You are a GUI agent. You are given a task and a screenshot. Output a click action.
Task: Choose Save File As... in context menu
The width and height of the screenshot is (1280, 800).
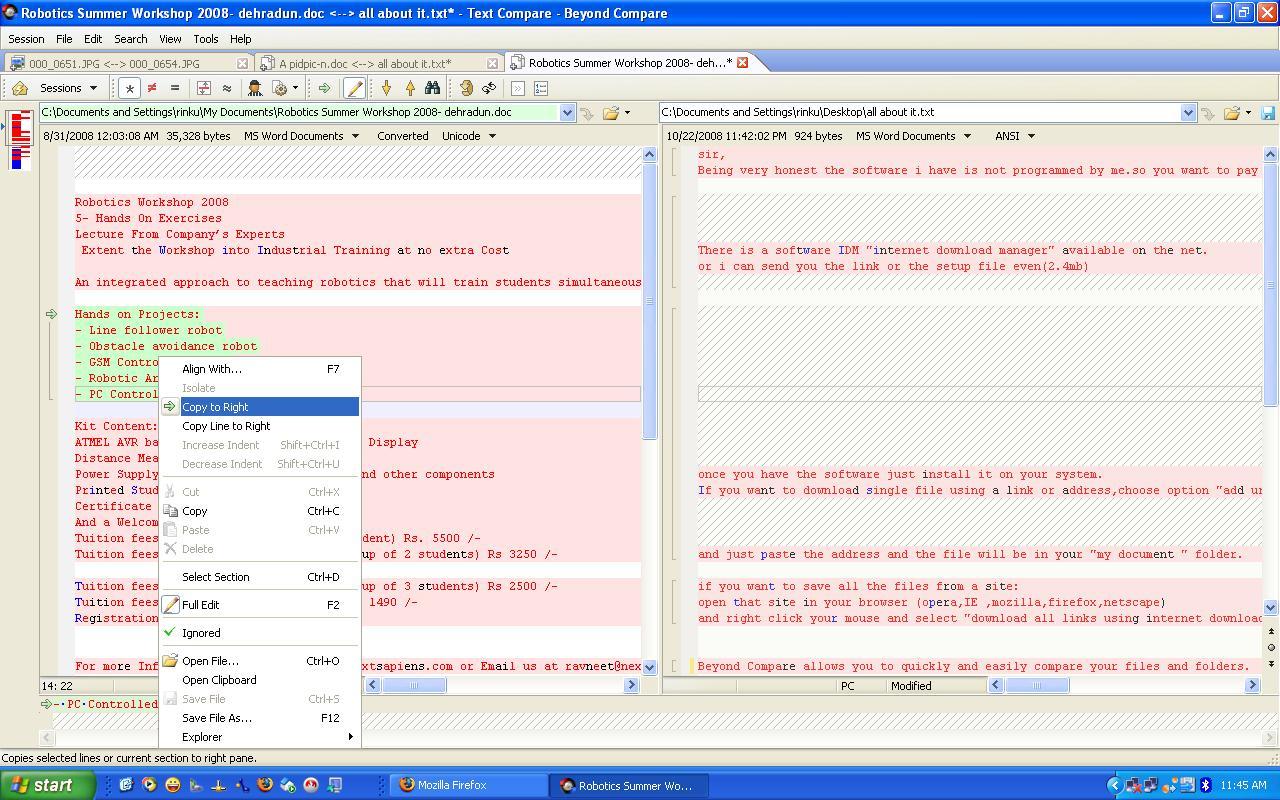tap(216, 718)
